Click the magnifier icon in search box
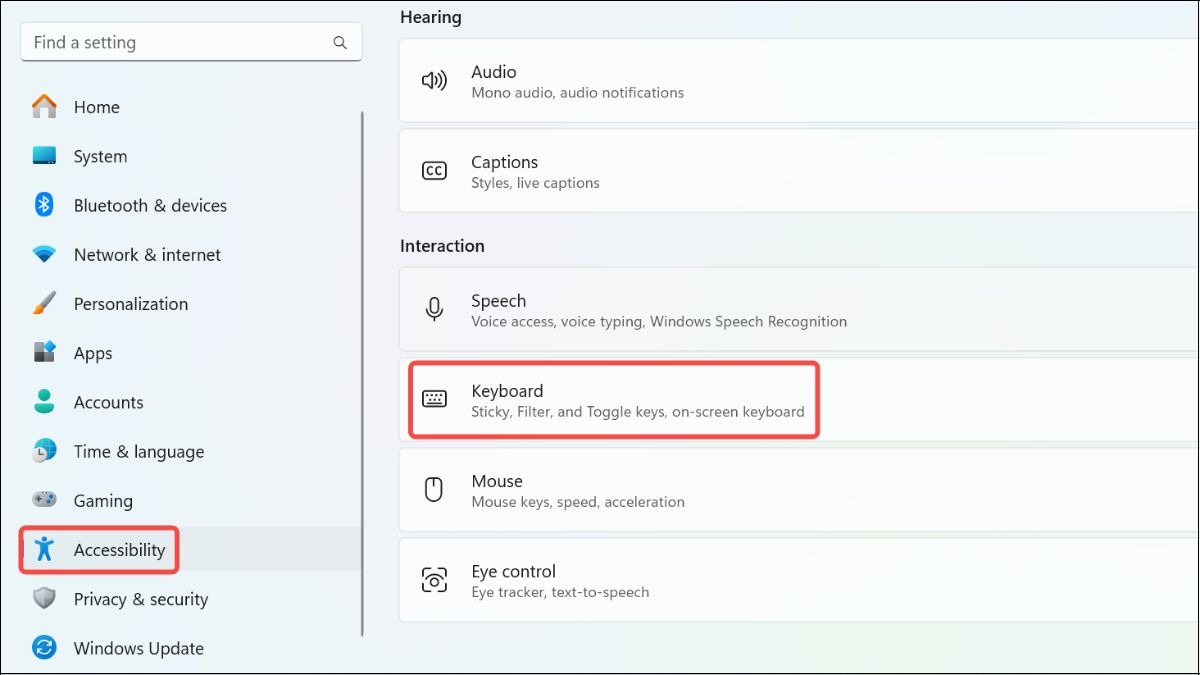 [x=340, y=43]
